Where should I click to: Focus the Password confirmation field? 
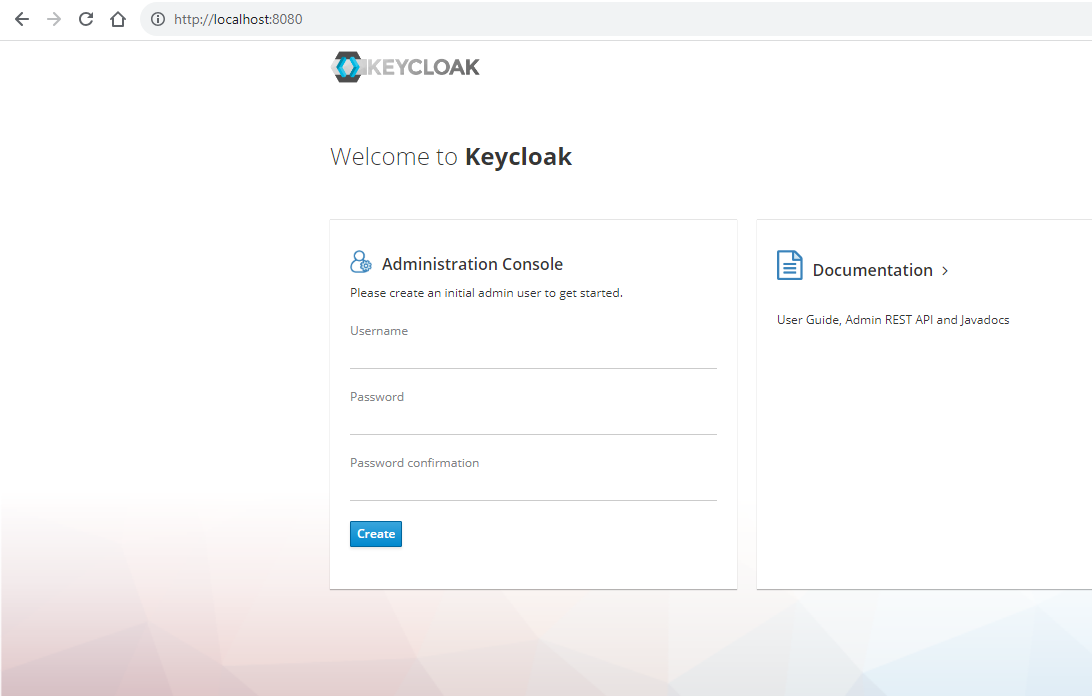pyautogui.click(x=533, y=488)
